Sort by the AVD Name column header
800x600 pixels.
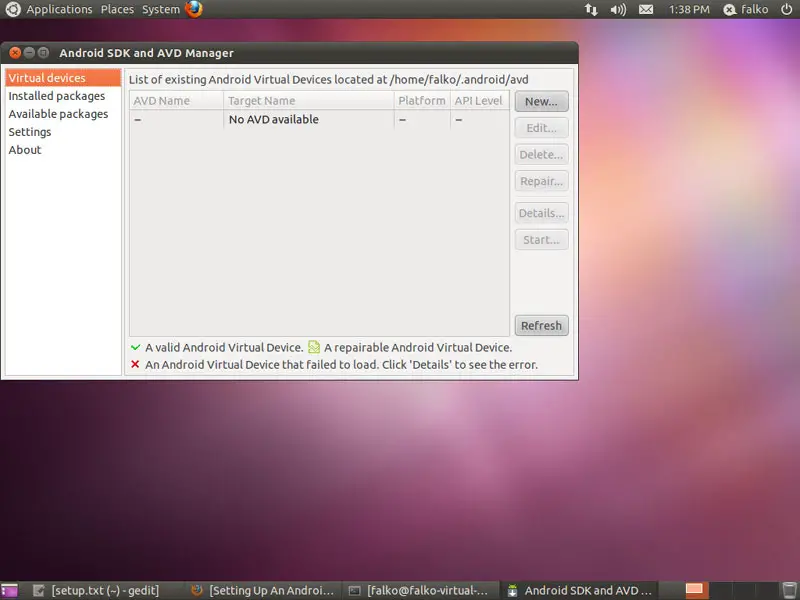177,101
